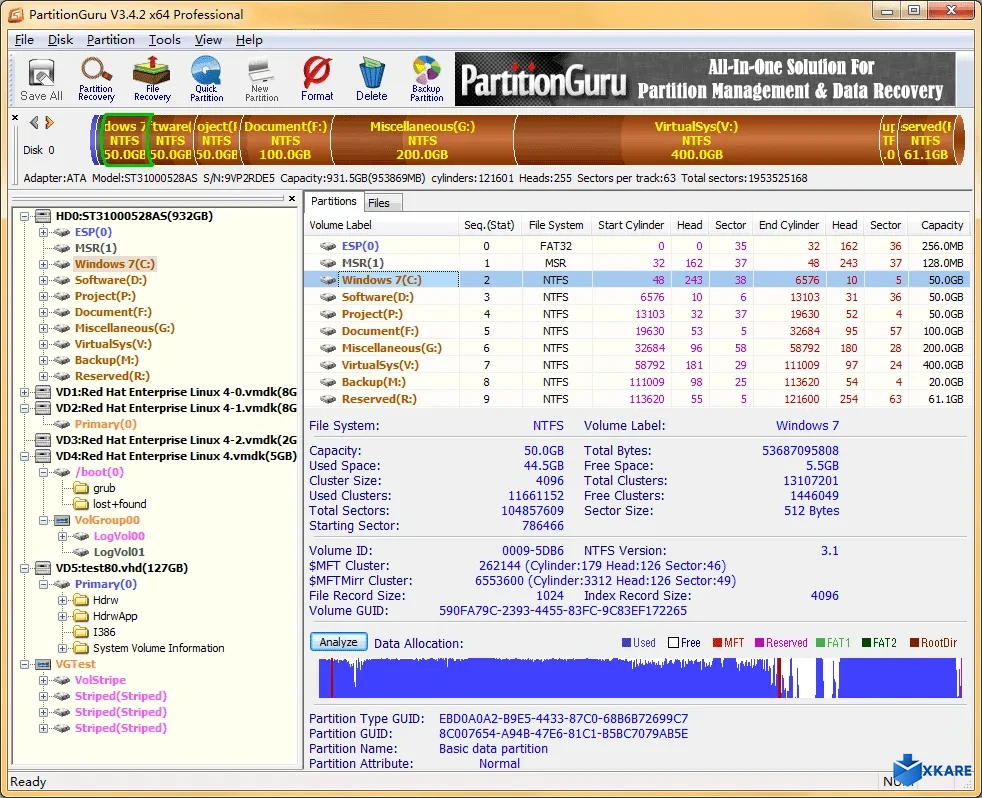Select Document(F:) block in disk map
The height and width of the screenshot is (798, 982).
coord(286,140)
